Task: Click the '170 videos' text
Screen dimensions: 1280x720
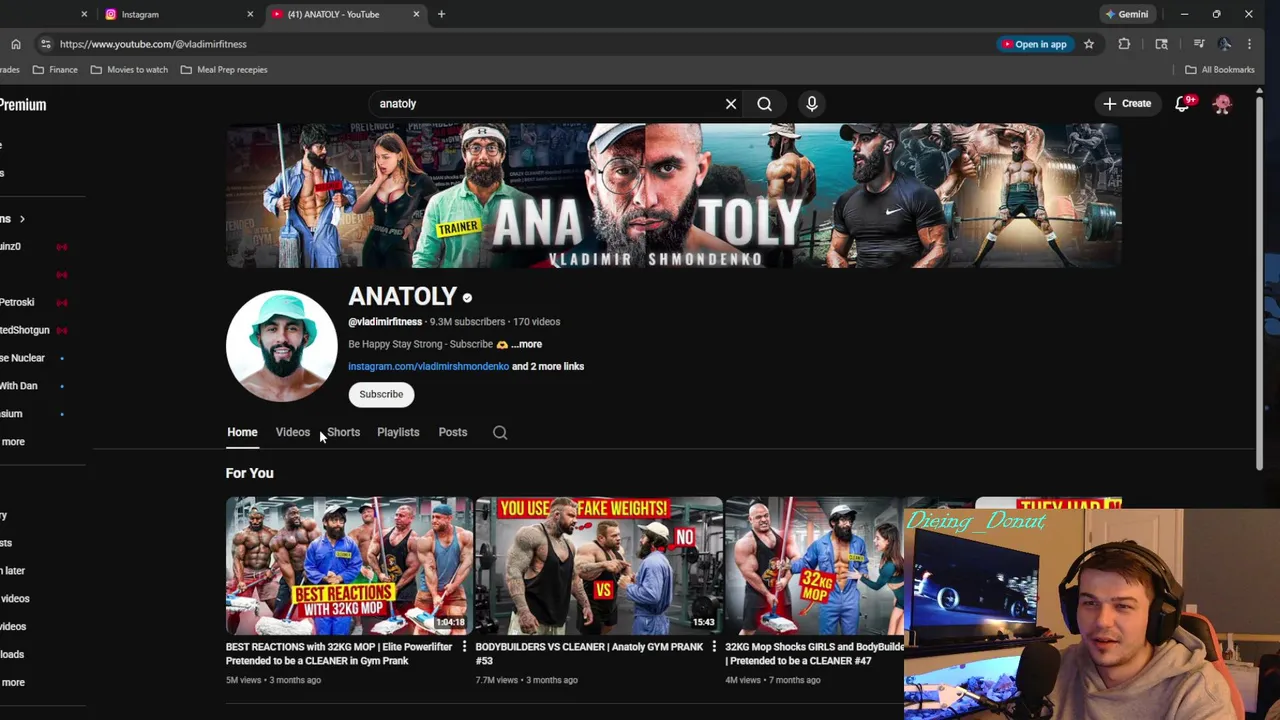Action: (x=536, y=322)
